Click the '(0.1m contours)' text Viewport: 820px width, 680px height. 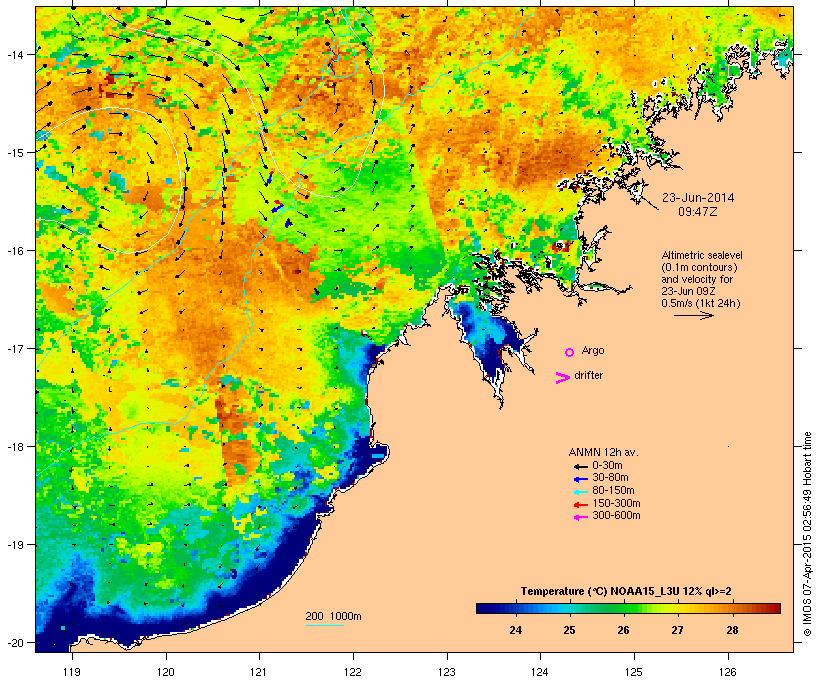(699, 267)
